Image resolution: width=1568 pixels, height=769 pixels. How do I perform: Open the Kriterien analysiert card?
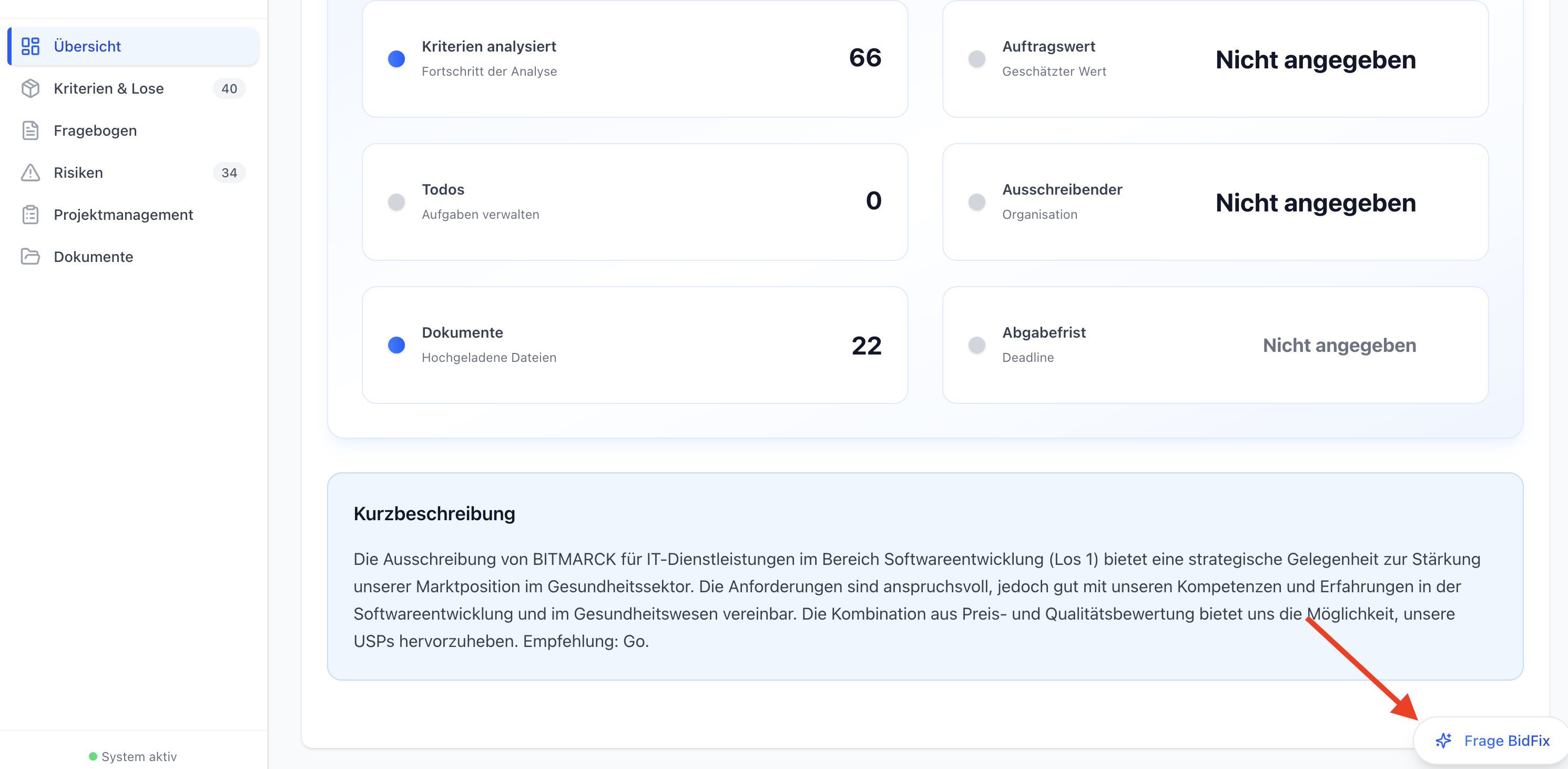[634, 58]
